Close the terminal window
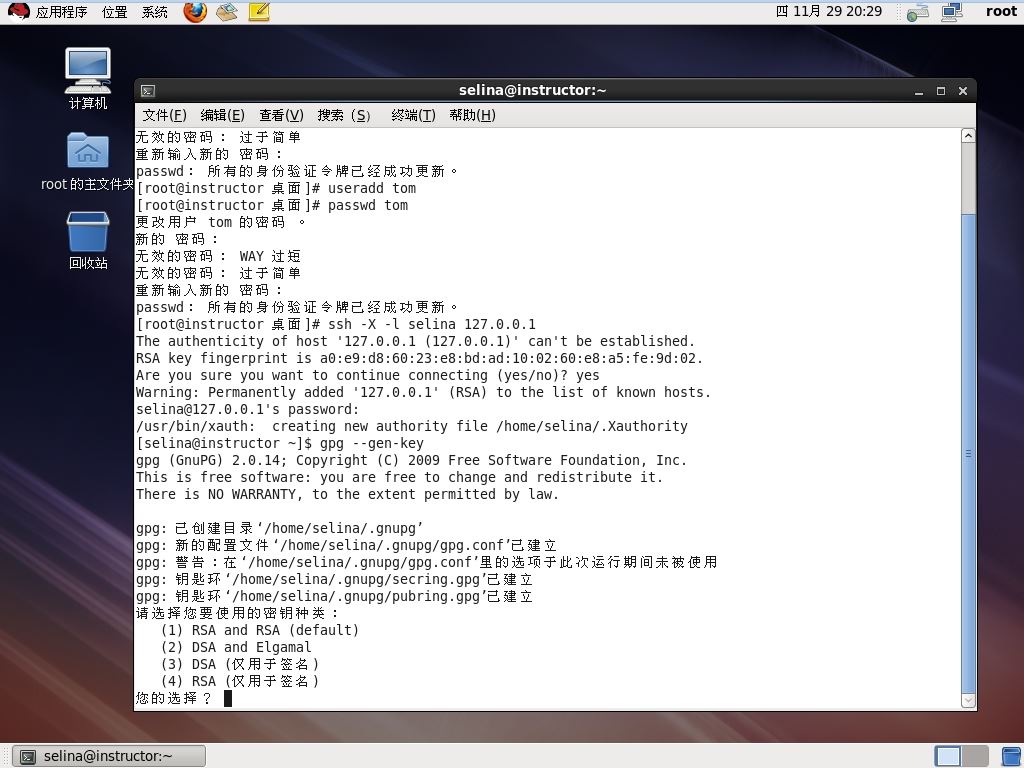 click(963, 91)
